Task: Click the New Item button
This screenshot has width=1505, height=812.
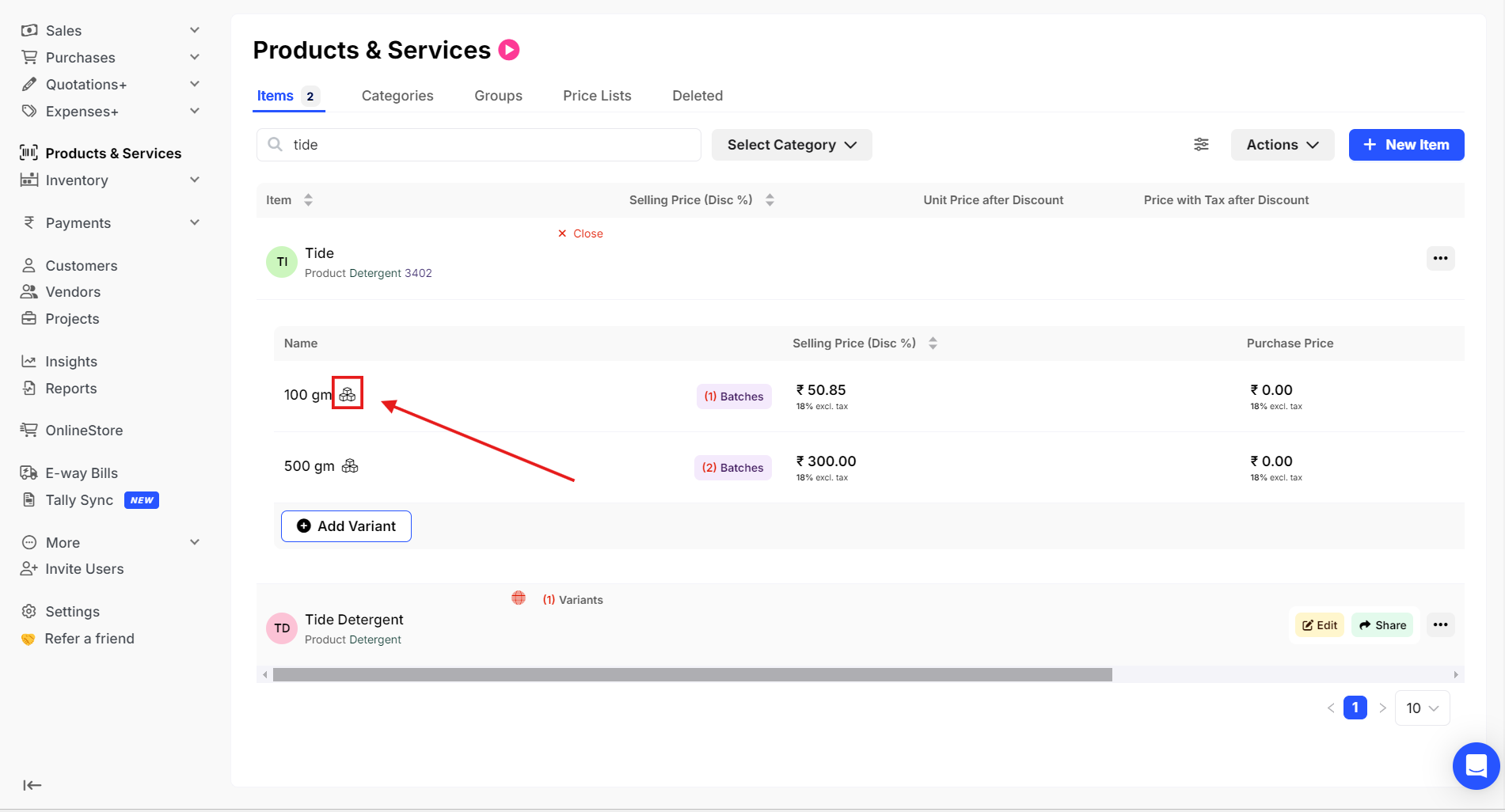Action: click(1406, 145)
